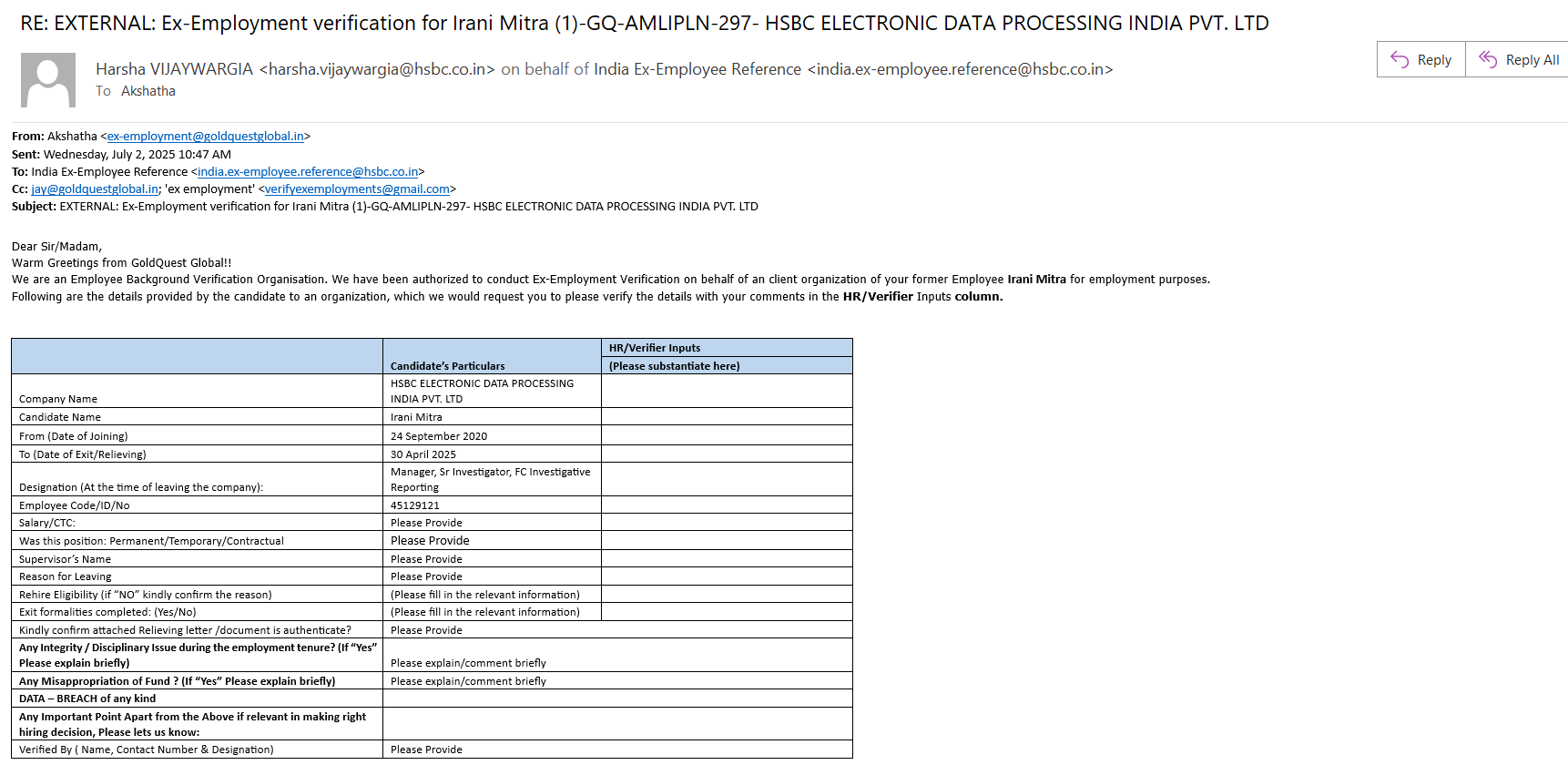Viewport: 1568px width, 765px height.
Task: Click verifier input cell for Reason for Leaving
Action: (726, 576)
